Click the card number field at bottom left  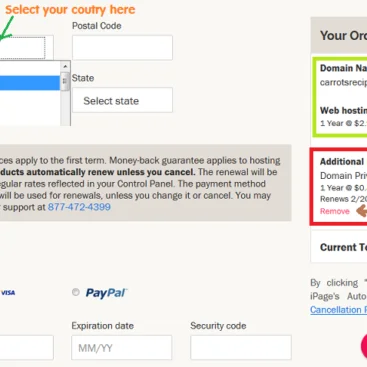(x=27, y=348)
